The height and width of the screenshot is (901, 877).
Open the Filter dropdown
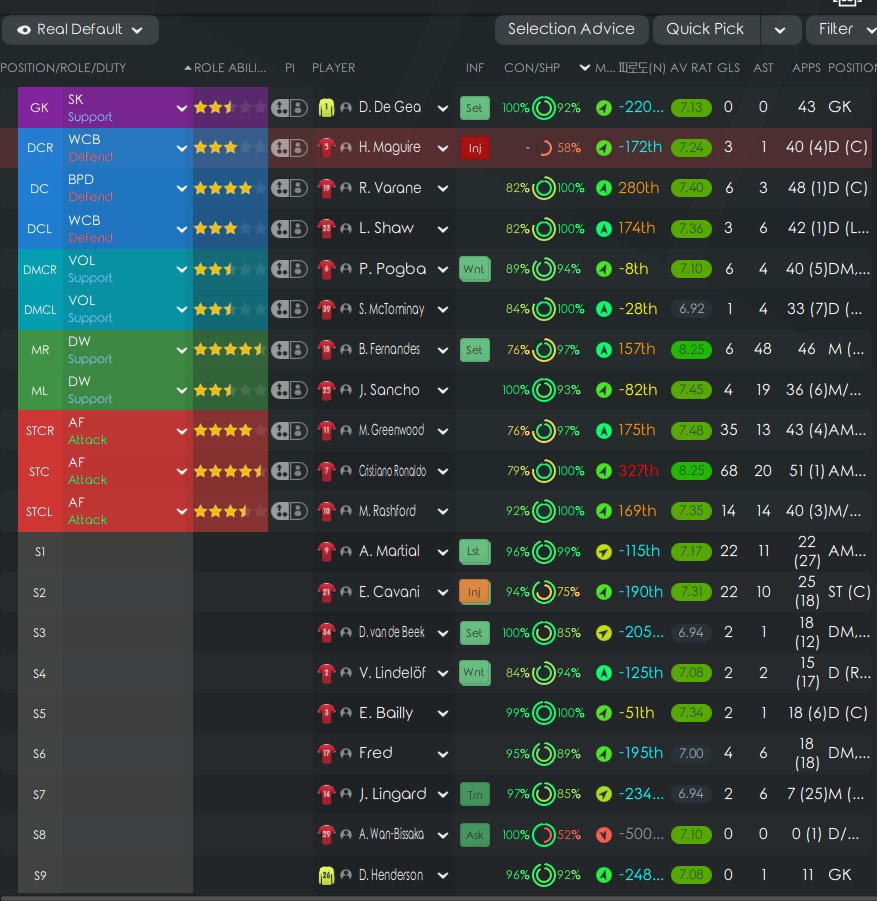click(842, 29)
